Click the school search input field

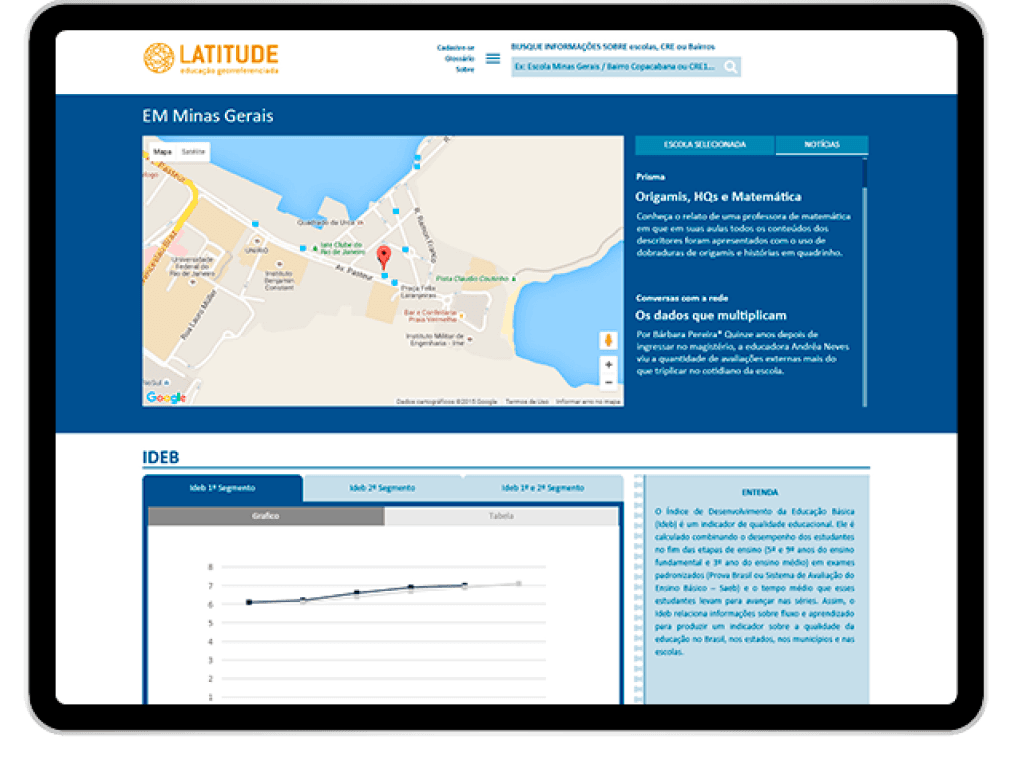click(615, 67)
